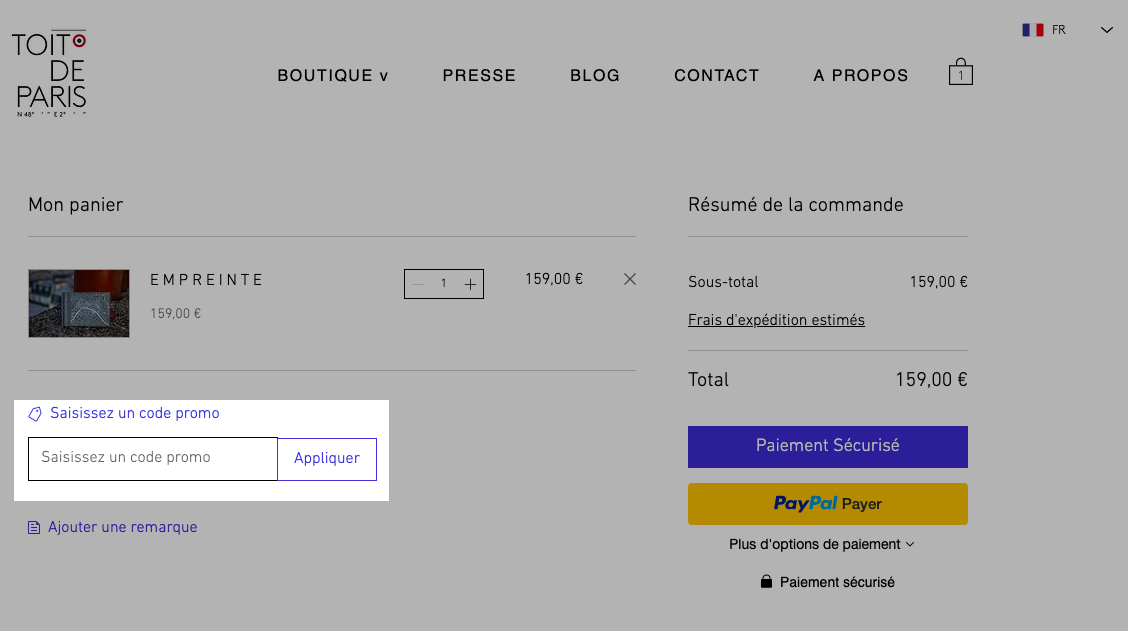
Task: Open the A PROPOS page
Action: 861,76
